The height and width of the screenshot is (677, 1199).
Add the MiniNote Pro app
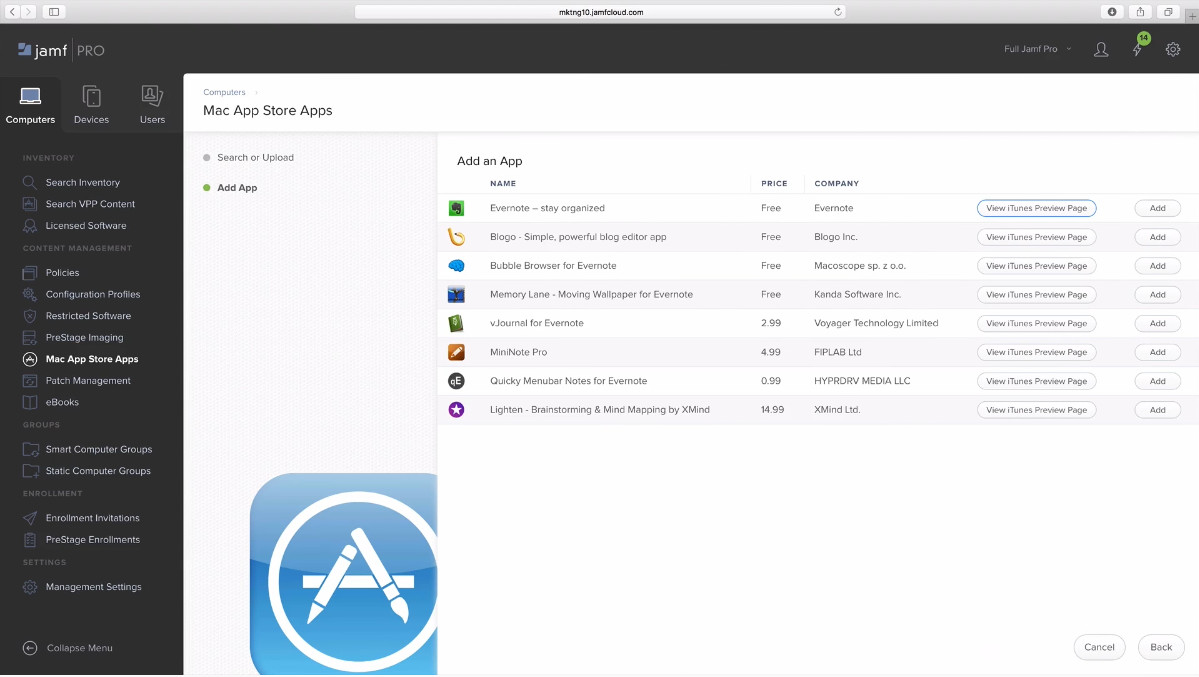point(1157,352)
